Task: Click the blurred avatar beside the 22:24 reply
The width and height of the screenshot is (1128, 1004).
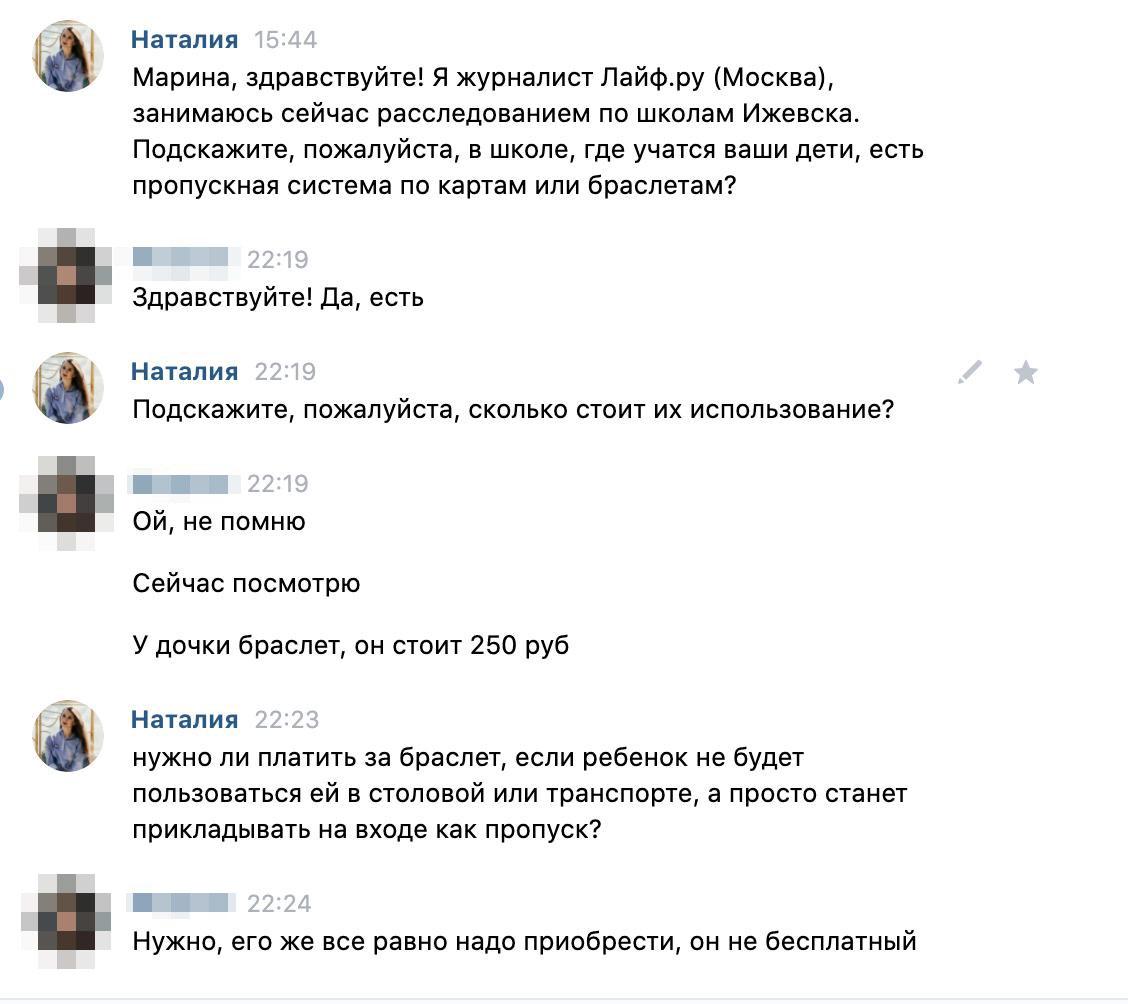Action: (x=67, y=916)
